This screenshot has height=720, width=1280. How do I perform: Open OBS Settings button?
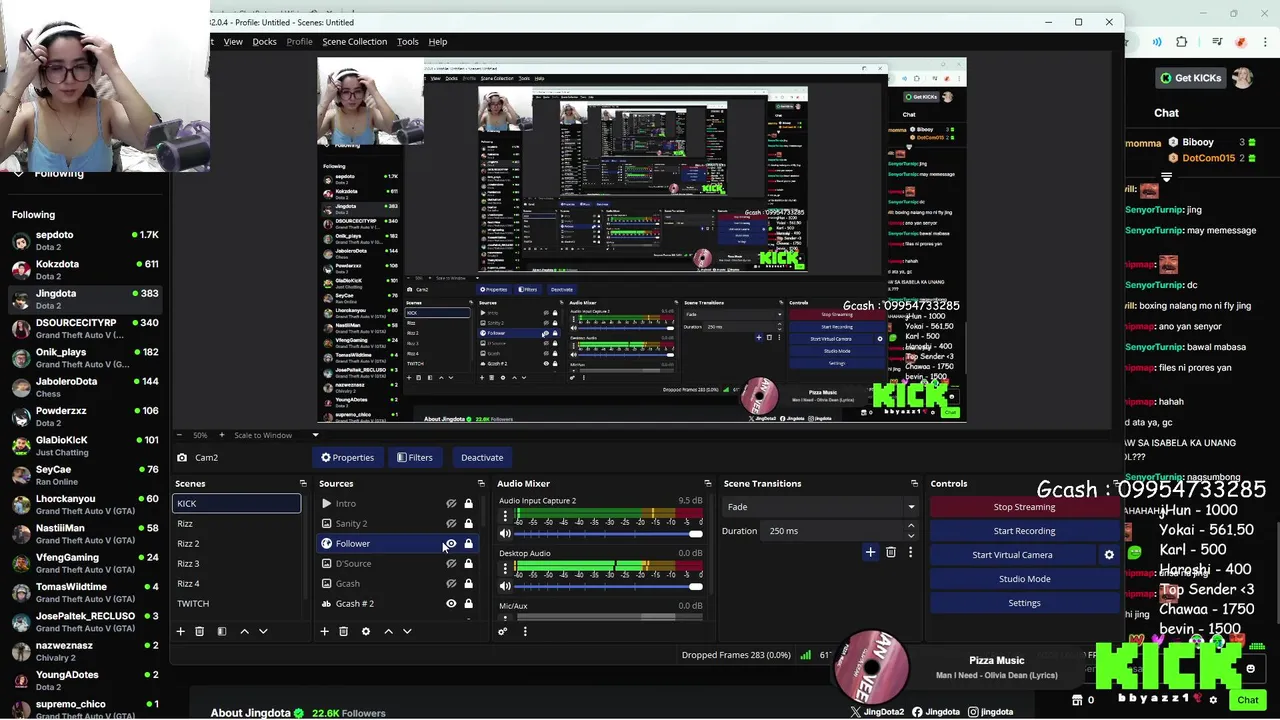(x=1024, y=603)
